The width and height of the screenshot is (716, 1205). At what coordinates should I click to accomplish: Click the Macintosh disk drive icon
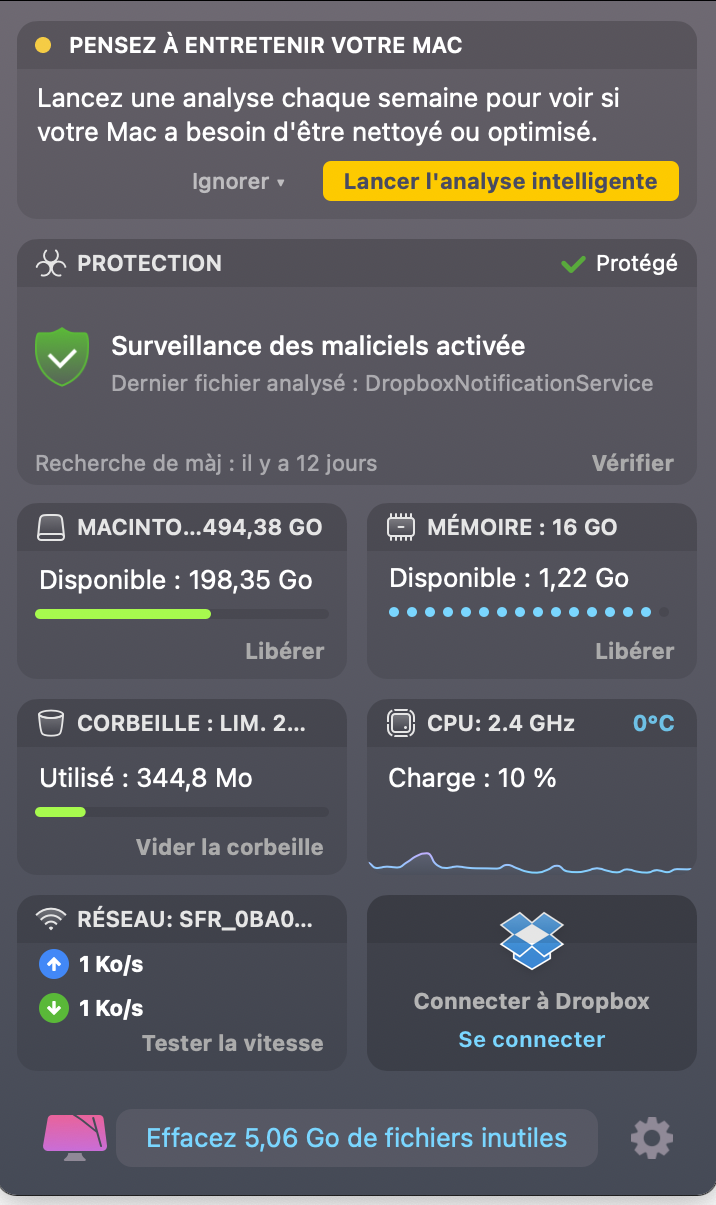pos(51,527)
